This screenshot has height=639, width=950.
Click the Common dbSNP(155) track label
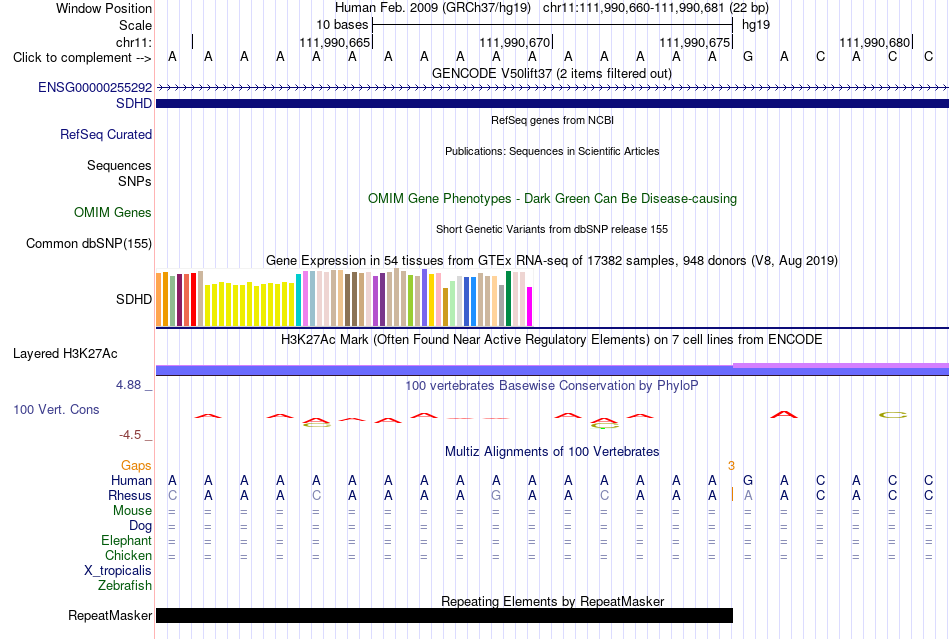(x=89, y=243)
